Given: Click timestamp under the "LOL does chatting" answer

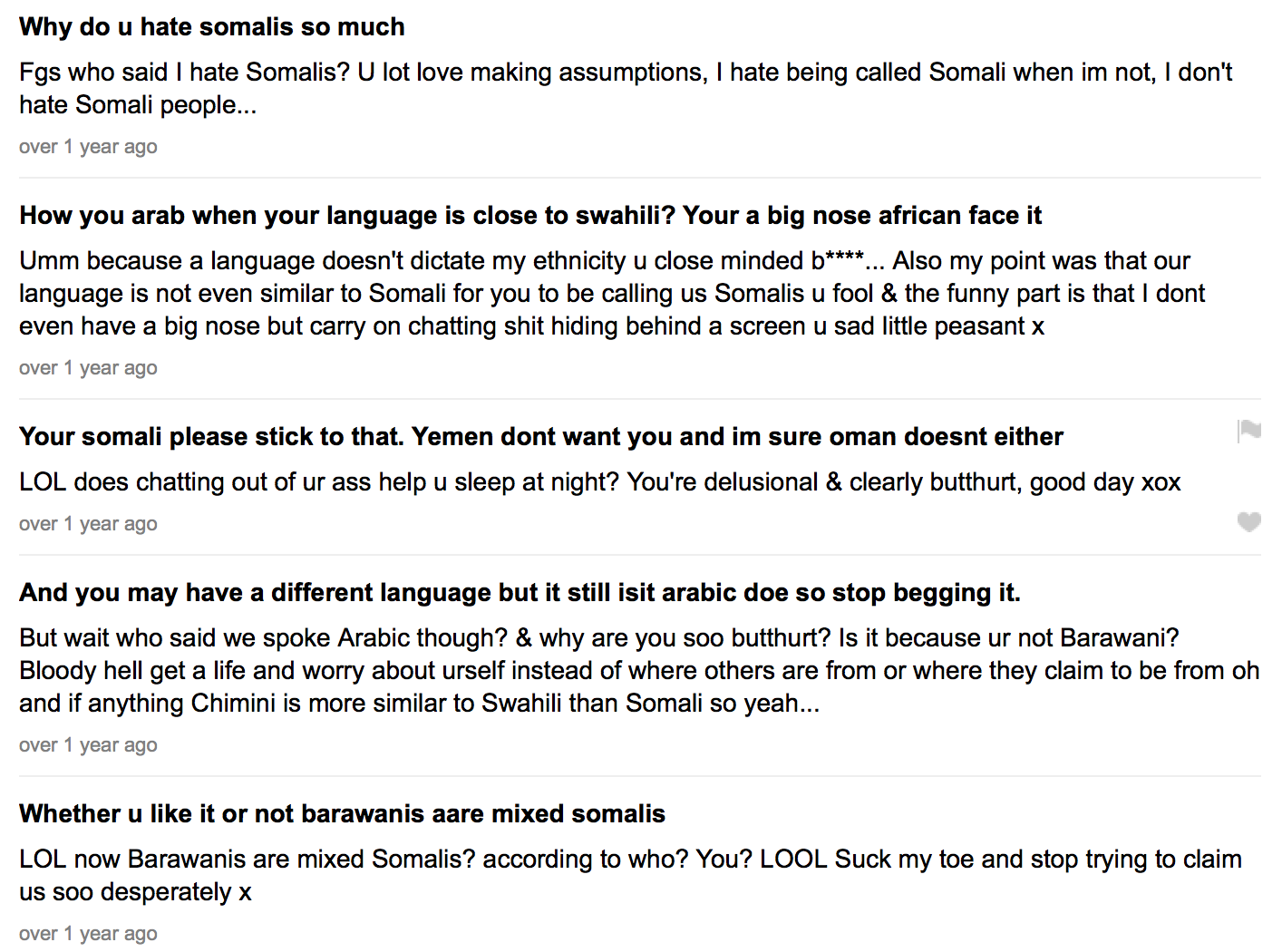Looking at the screenshot, I should pyautogui.click(x=88, y=524).
